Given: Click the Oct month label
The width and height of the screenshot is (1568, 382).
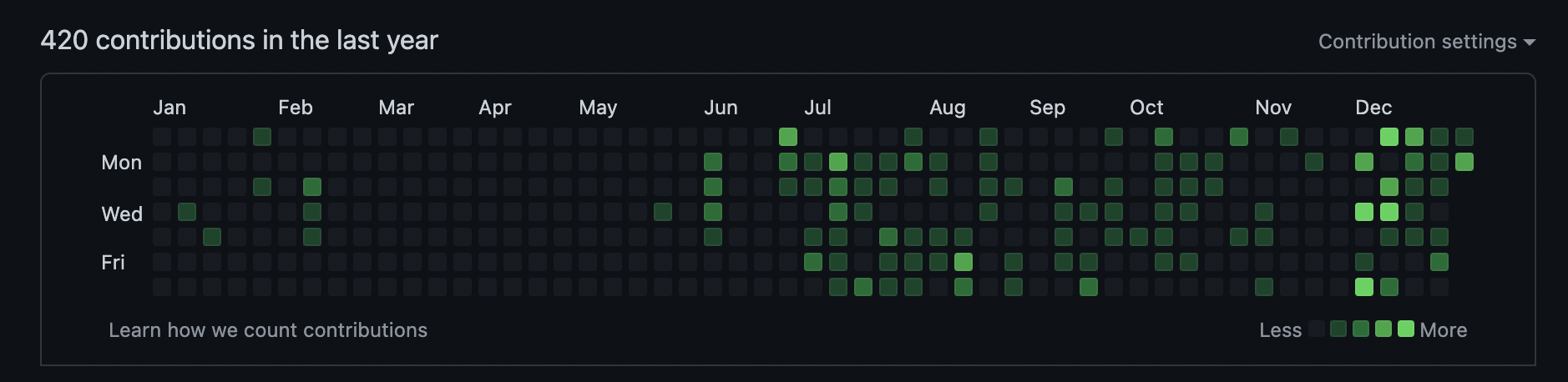Looking at the screenshot, I should click(1146, 108).
